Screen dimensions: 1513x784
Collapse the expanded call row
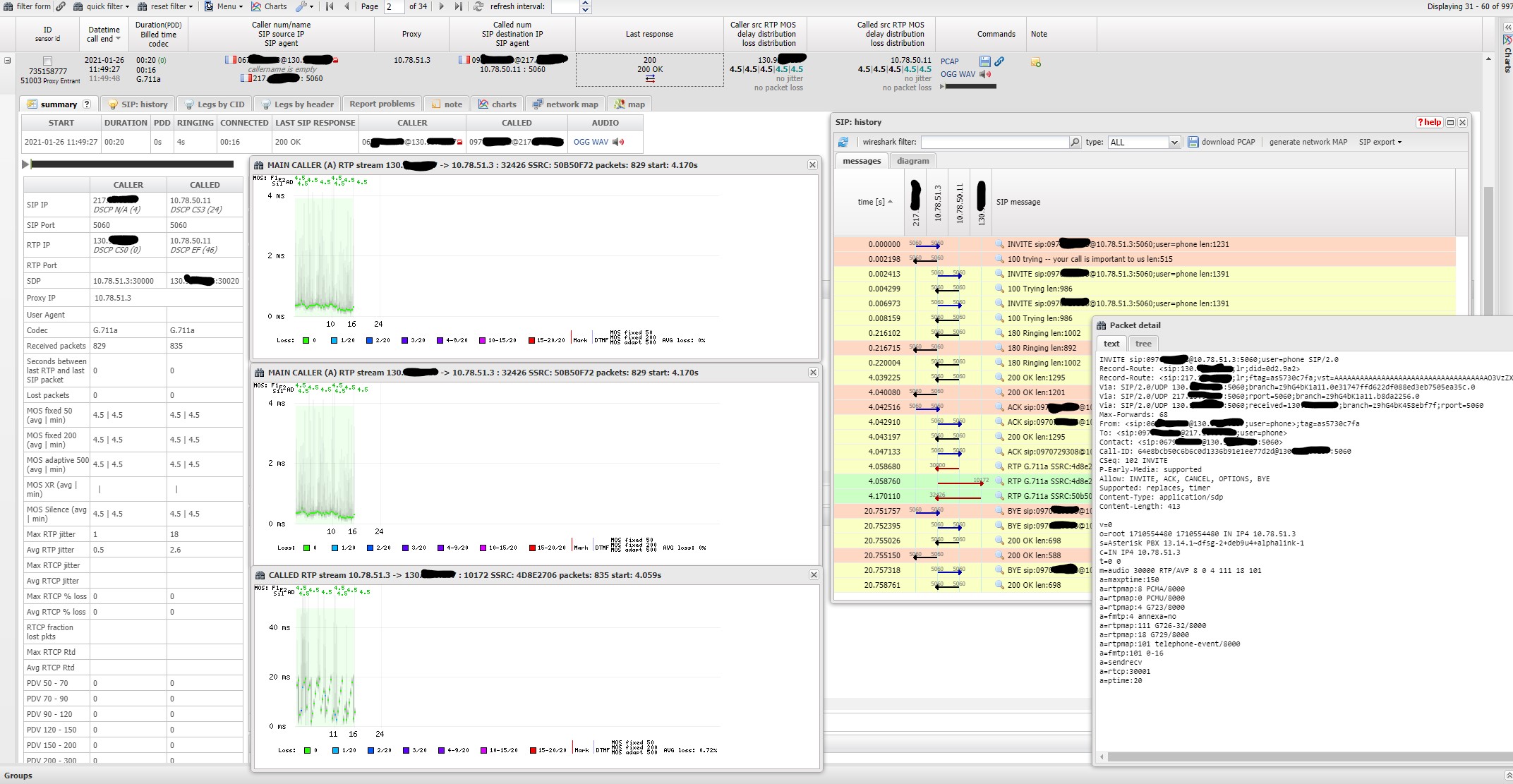point(6,61)
